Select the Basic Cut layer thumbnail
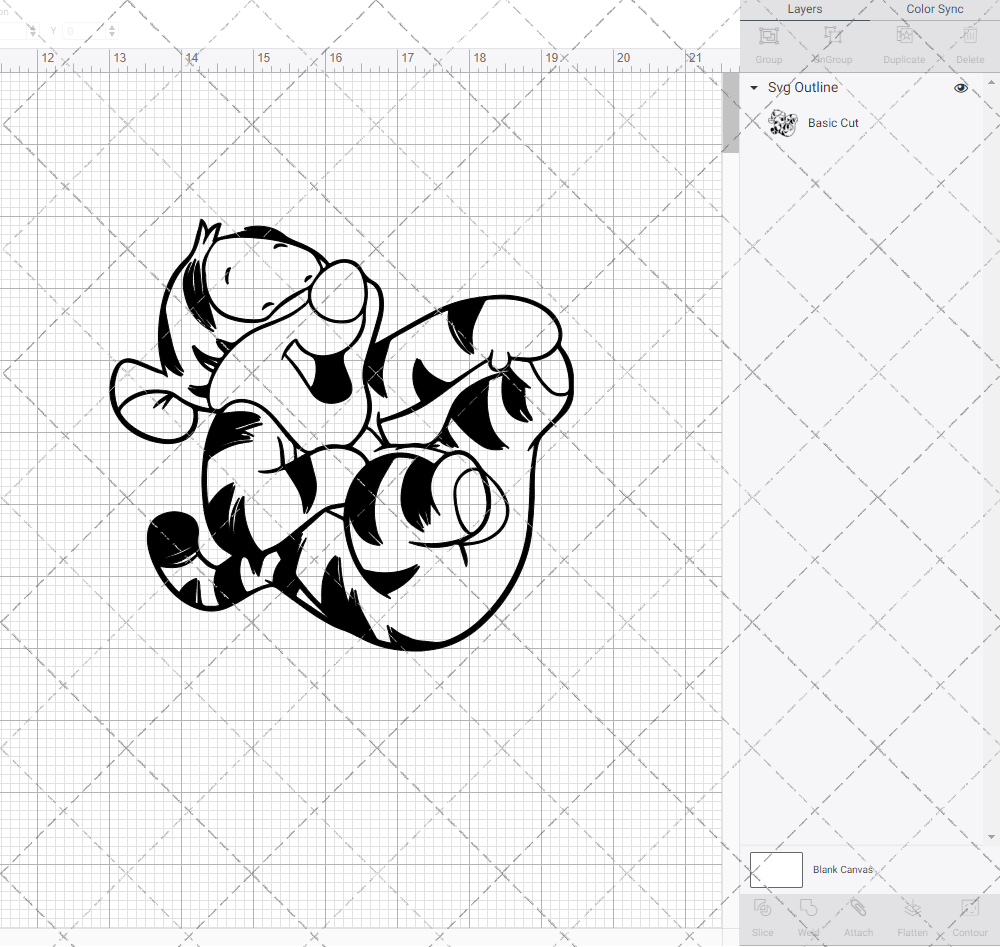Viewport: 1000px width, 947px height. pyautogui.click(x=783, y=123)
